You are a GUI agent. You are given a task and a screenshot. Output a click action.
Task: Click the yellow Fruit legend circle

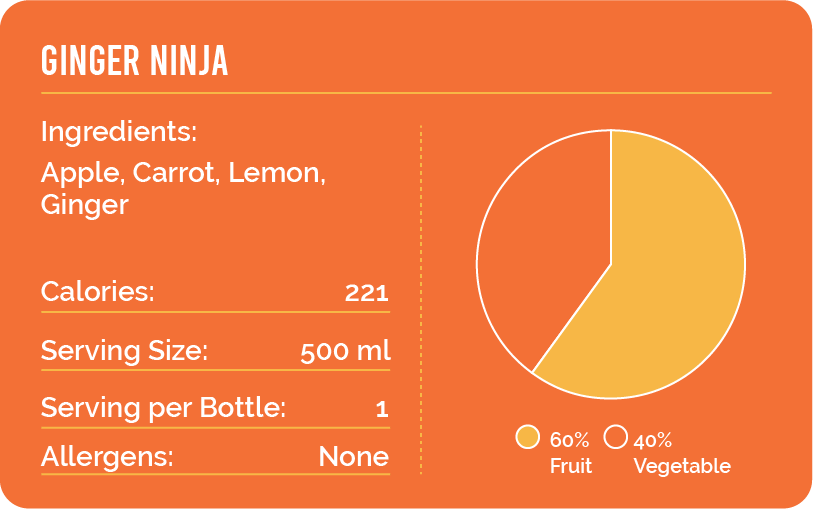(x=527, y=438)
